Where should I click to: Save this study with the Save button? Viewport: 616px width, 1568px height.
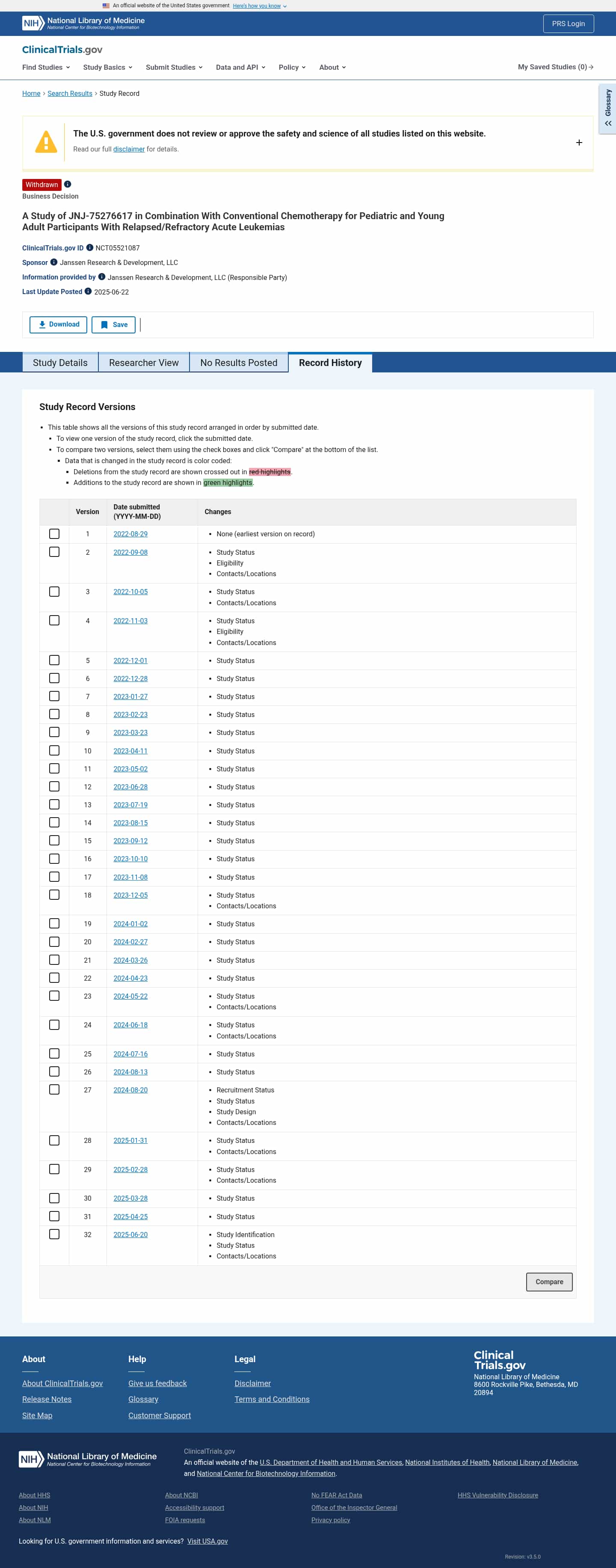[x=114, y=325]
